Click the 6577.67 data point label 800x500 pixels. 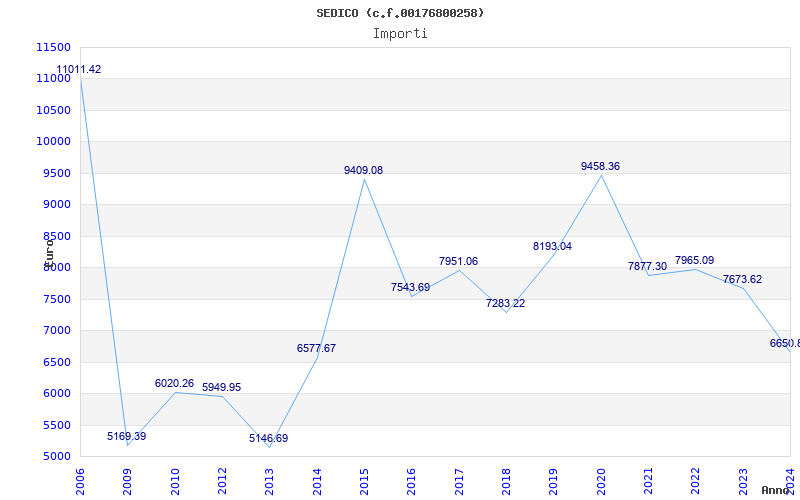316,348
